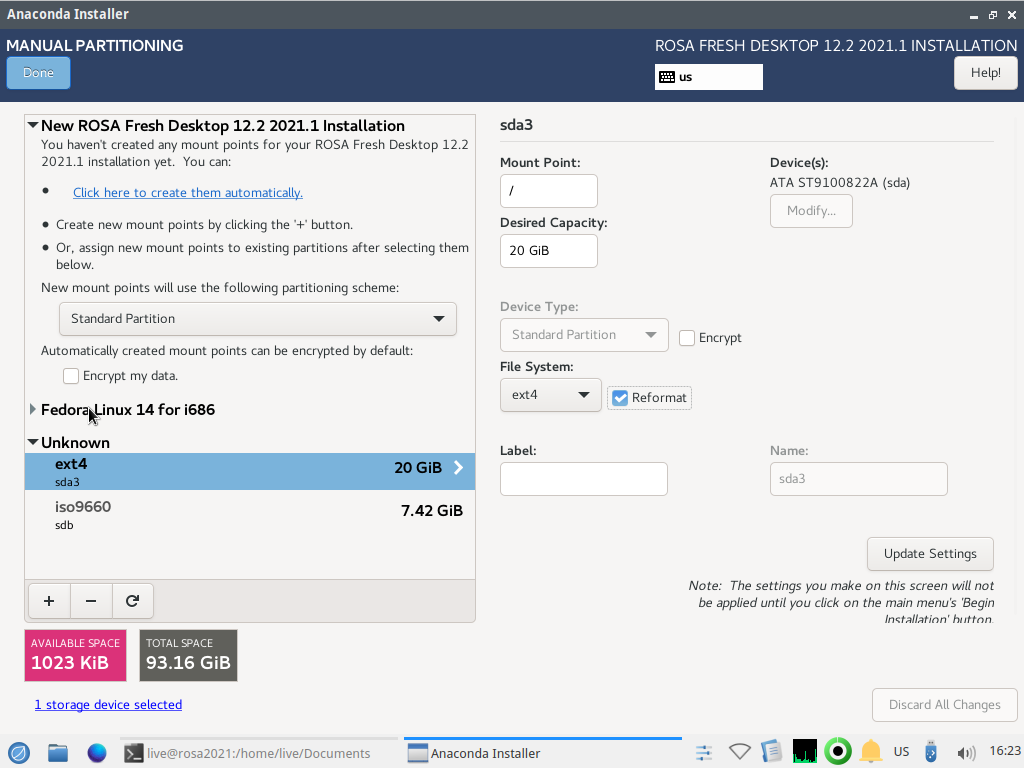This screenshot has width=1024, height=768.
Task: Click the Label text field
Action: click(583, 479)
